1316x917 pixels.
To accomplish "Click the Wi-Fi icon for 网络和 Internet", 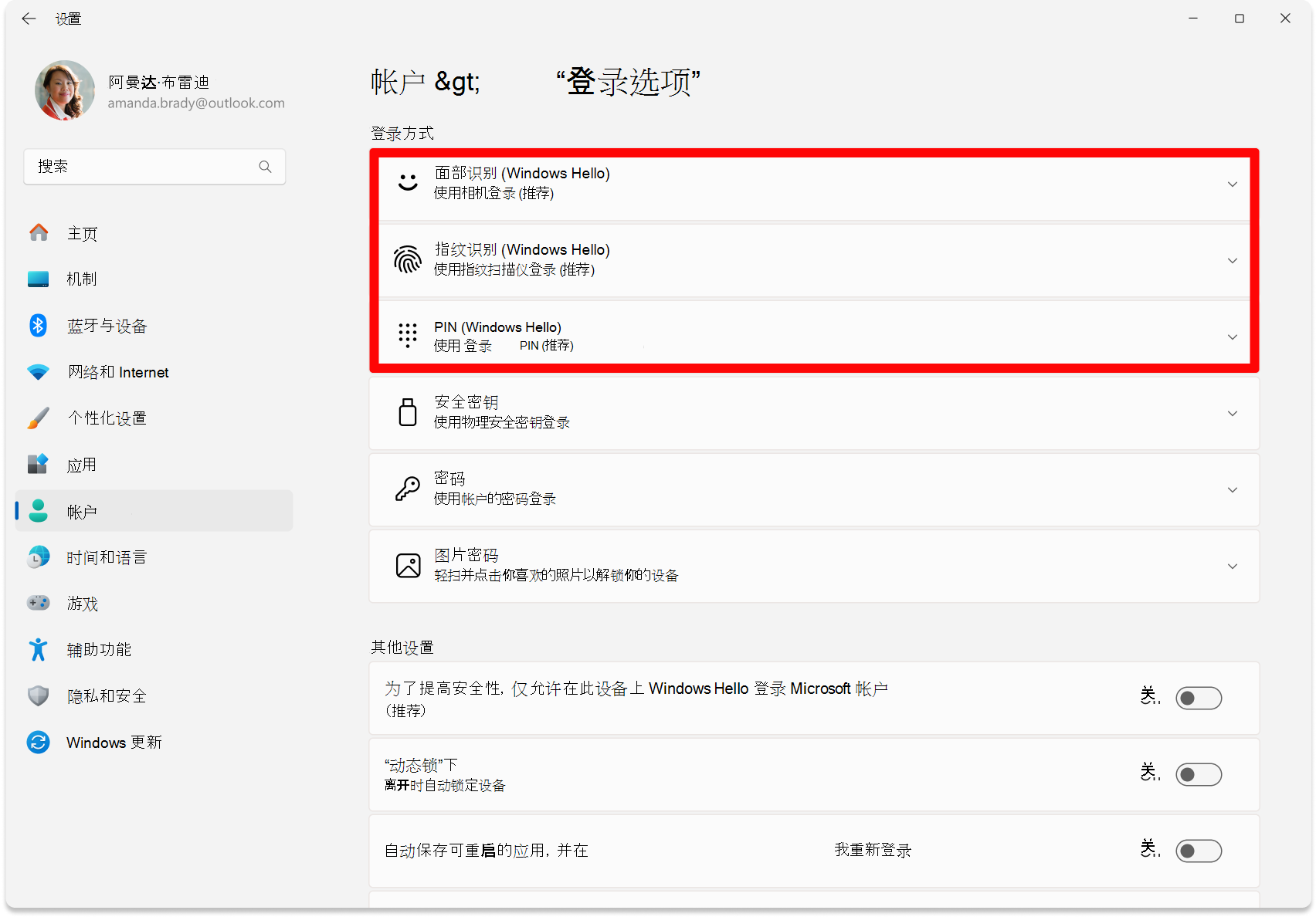I will tap(38, 372).
